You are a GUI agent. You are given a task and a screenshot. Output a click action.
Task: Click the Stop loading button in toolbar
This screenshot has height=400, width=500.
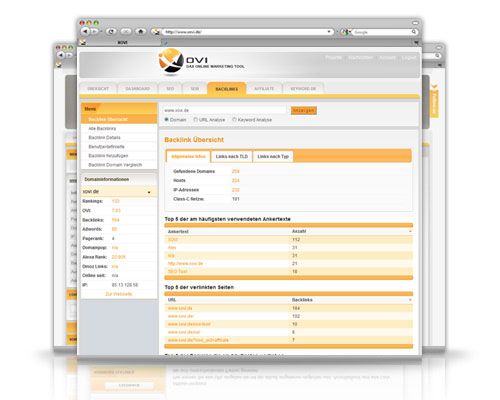pos(126,31)
